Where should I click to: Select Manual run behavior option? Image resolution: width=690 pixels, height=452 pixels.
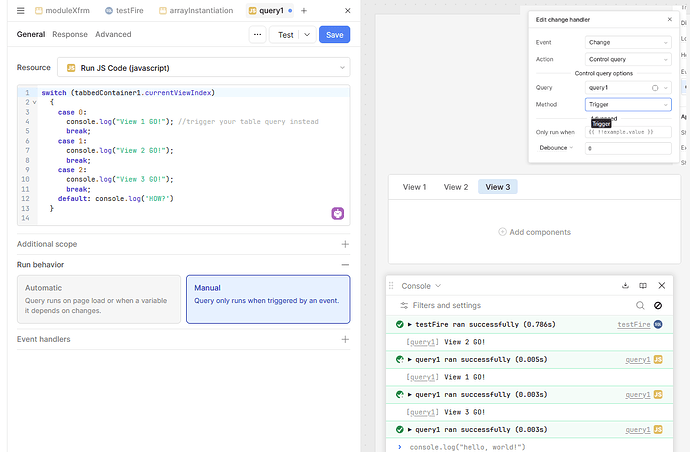tap(268, 299)
